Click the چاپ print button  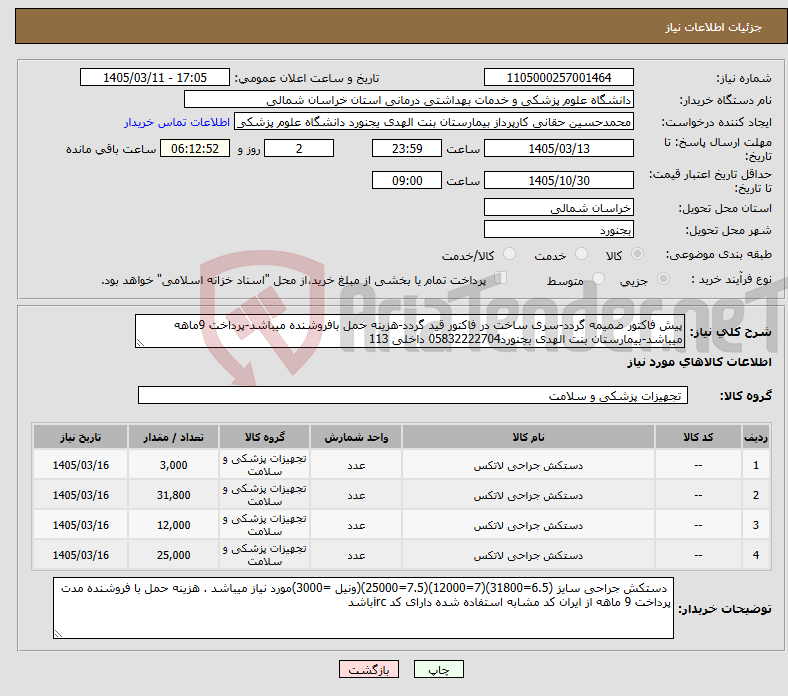click(x=439, y=669)
